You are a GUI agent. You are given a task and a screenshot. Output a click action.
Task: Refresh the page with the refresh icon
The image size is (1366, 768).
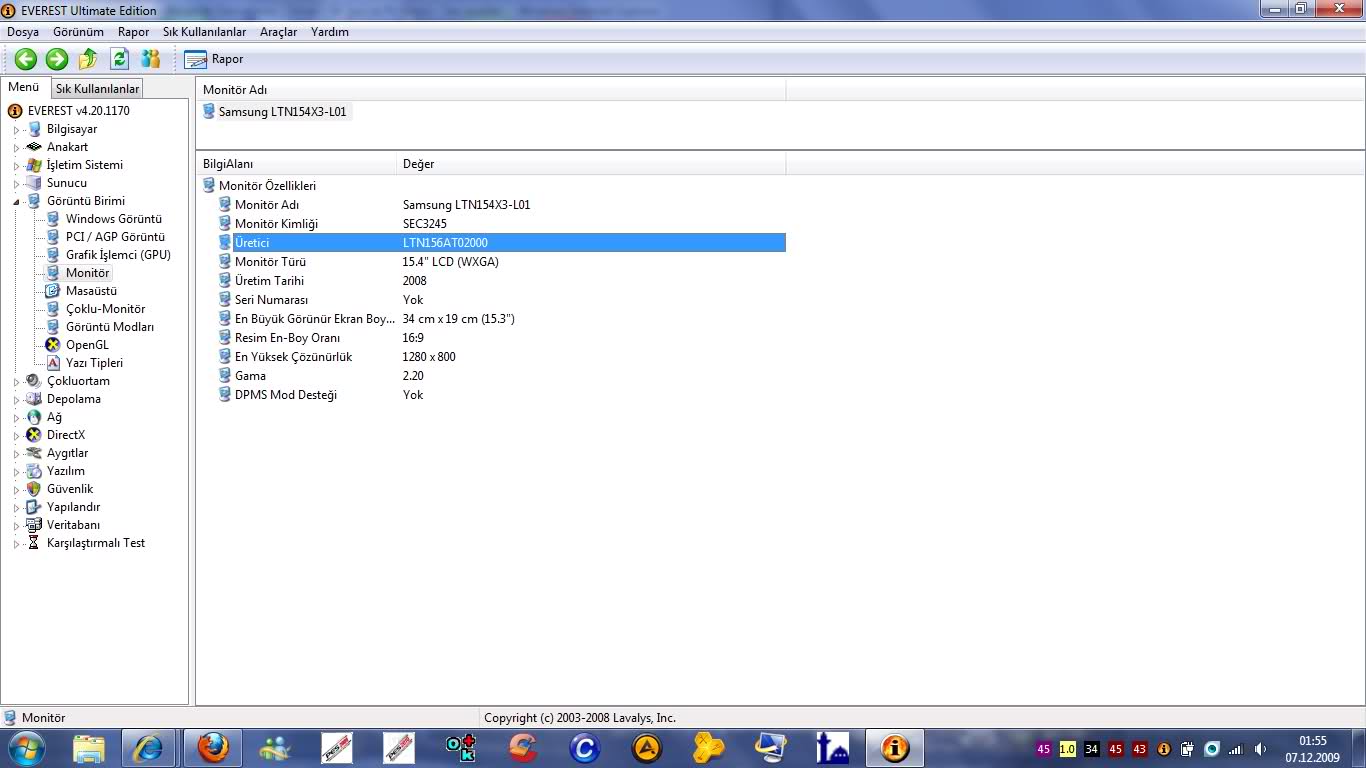tap(120, 59)
